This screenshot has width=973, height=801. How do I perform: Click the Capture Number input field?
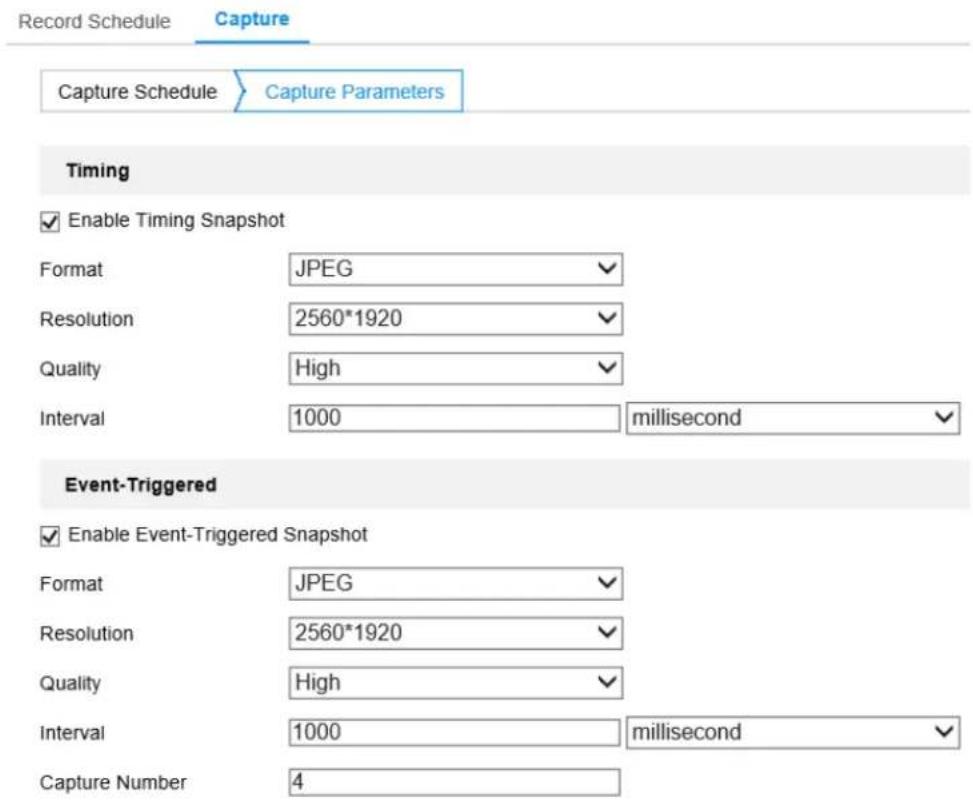(454, 782)
